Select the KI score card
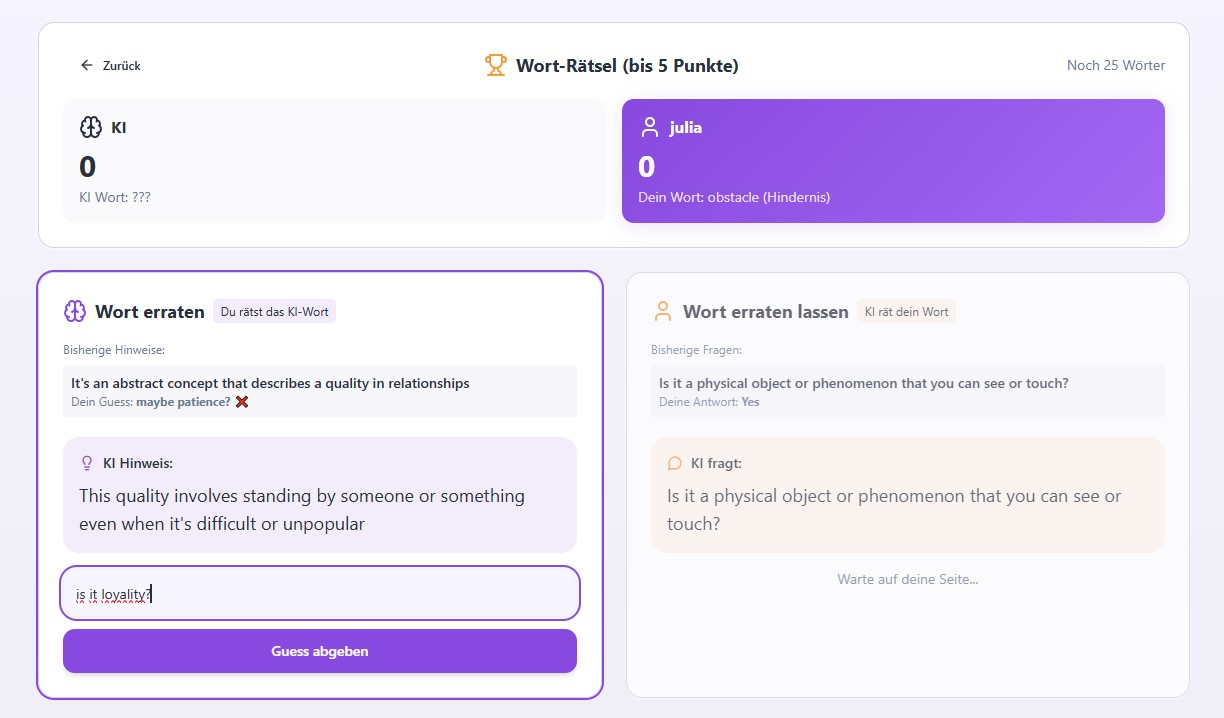Viewport: 1224px width, 718px height. [334, 161]
